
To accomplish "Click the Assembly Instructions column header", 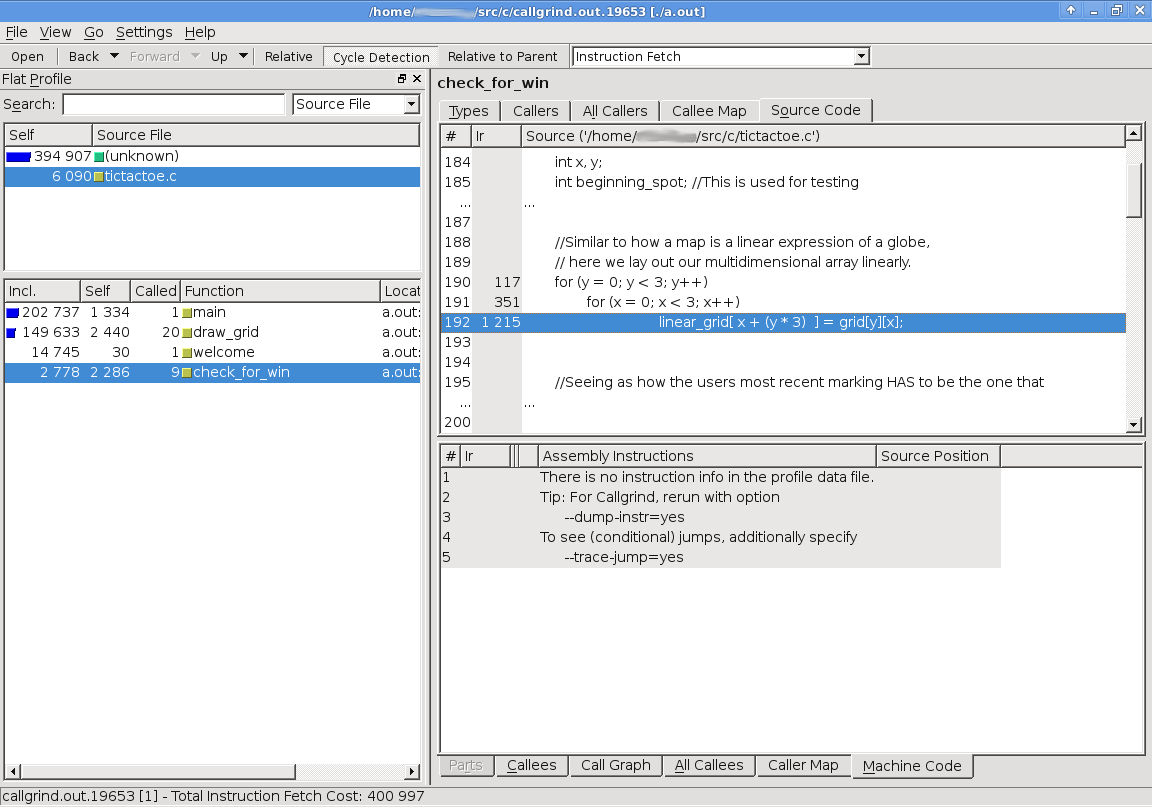I will point(707,456).
